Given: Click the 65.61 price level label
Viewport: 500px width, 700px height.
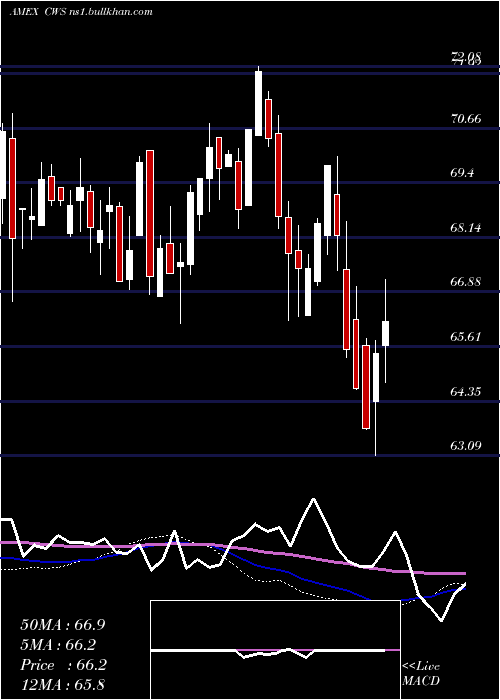Looking at the screenshot, I should [466, 337].
